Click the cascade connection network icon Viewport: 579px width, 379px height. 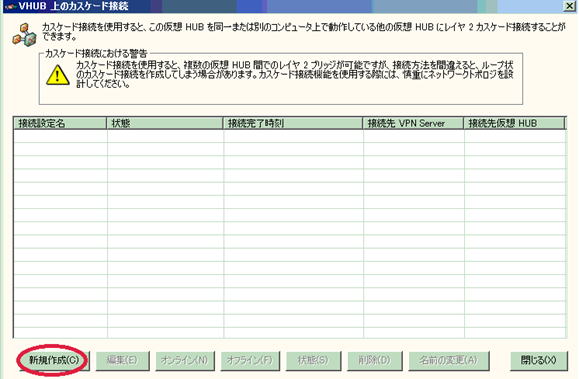tap(24, 34)
